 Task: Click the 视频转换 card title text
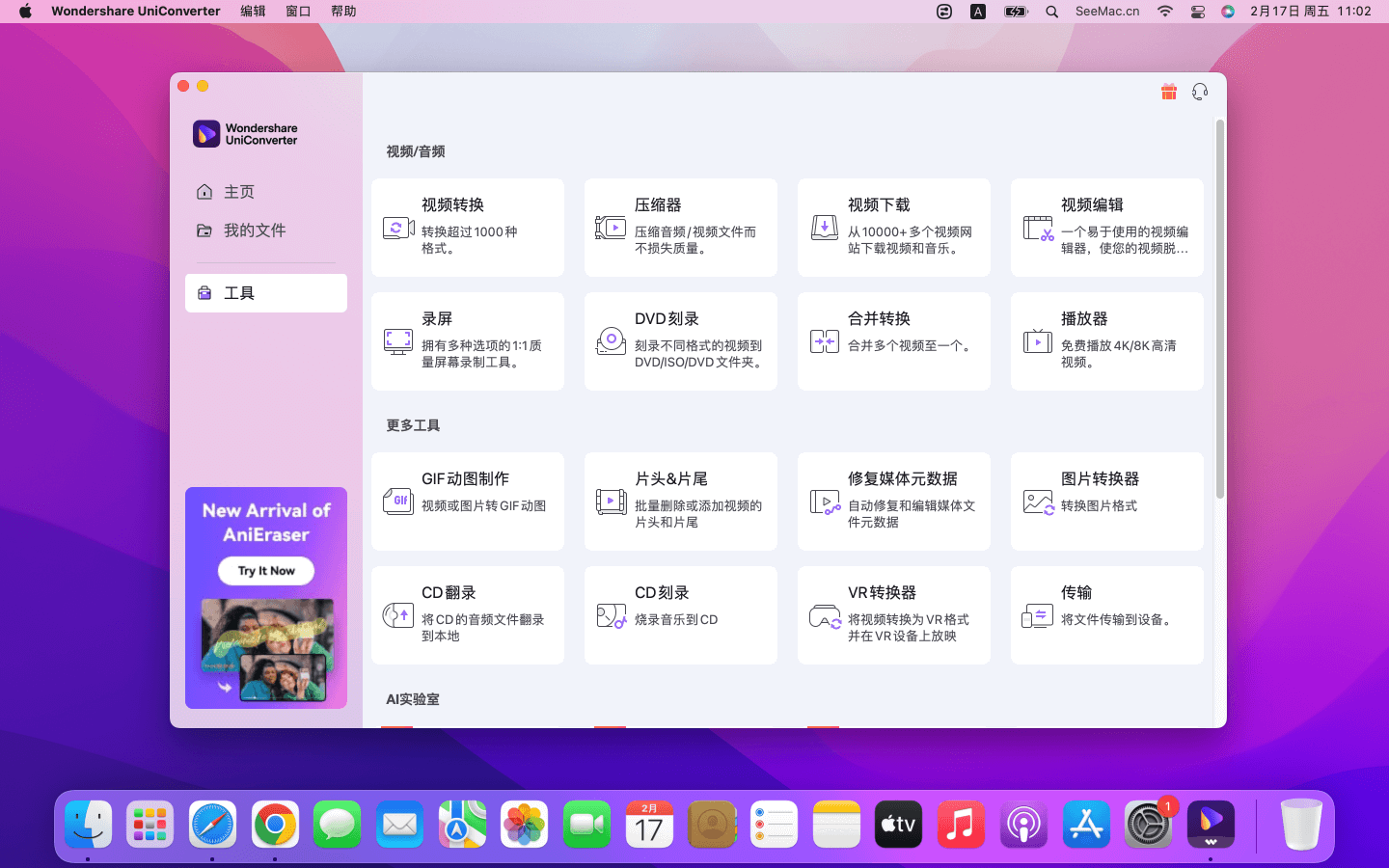[x=452, y=205]
